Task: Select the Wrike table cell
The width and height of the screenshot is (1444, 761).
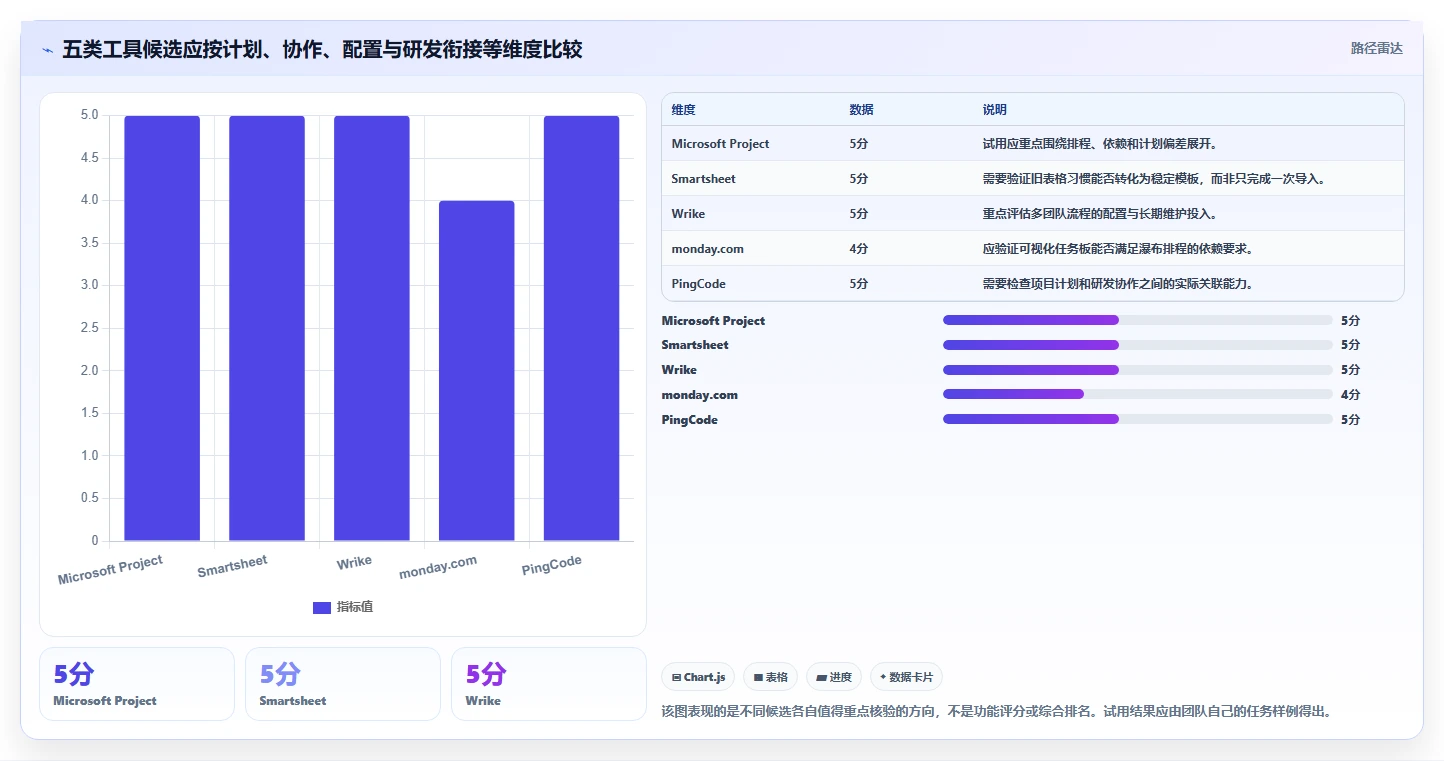Action: tap(688, 214)
